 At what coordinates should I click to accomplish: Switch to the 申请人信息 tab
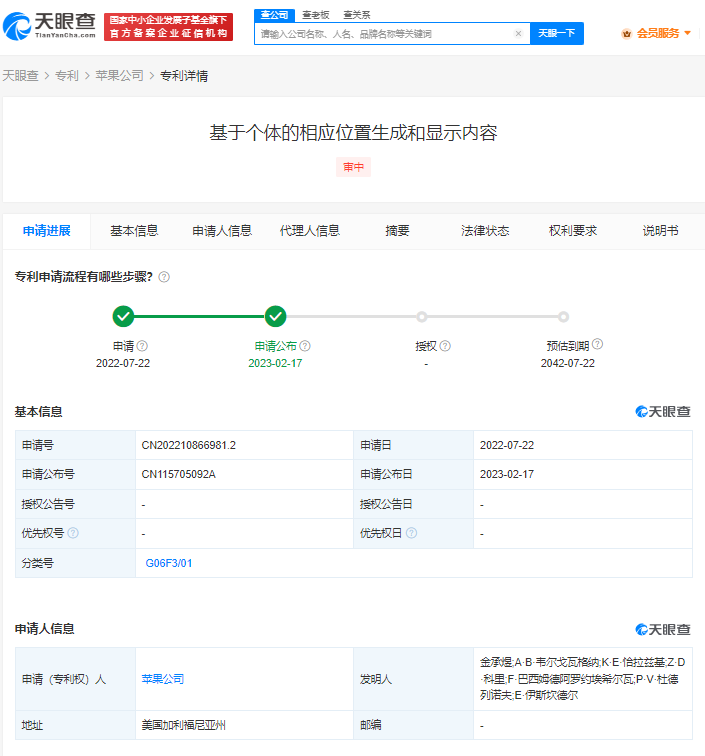click(x=222, y=231)
